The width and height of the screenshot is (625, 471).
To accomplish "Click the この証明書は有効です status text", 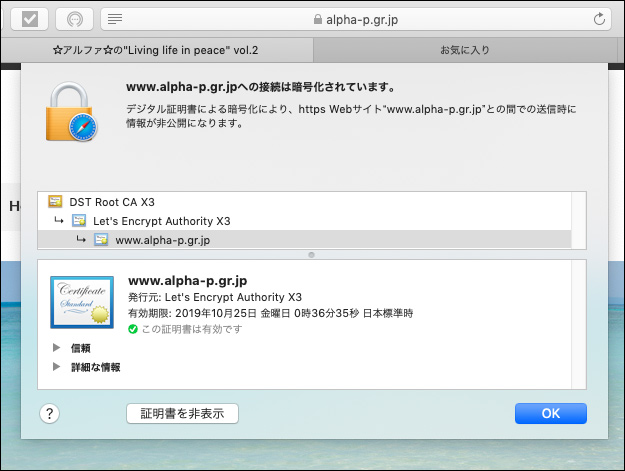I will [192, 329].
